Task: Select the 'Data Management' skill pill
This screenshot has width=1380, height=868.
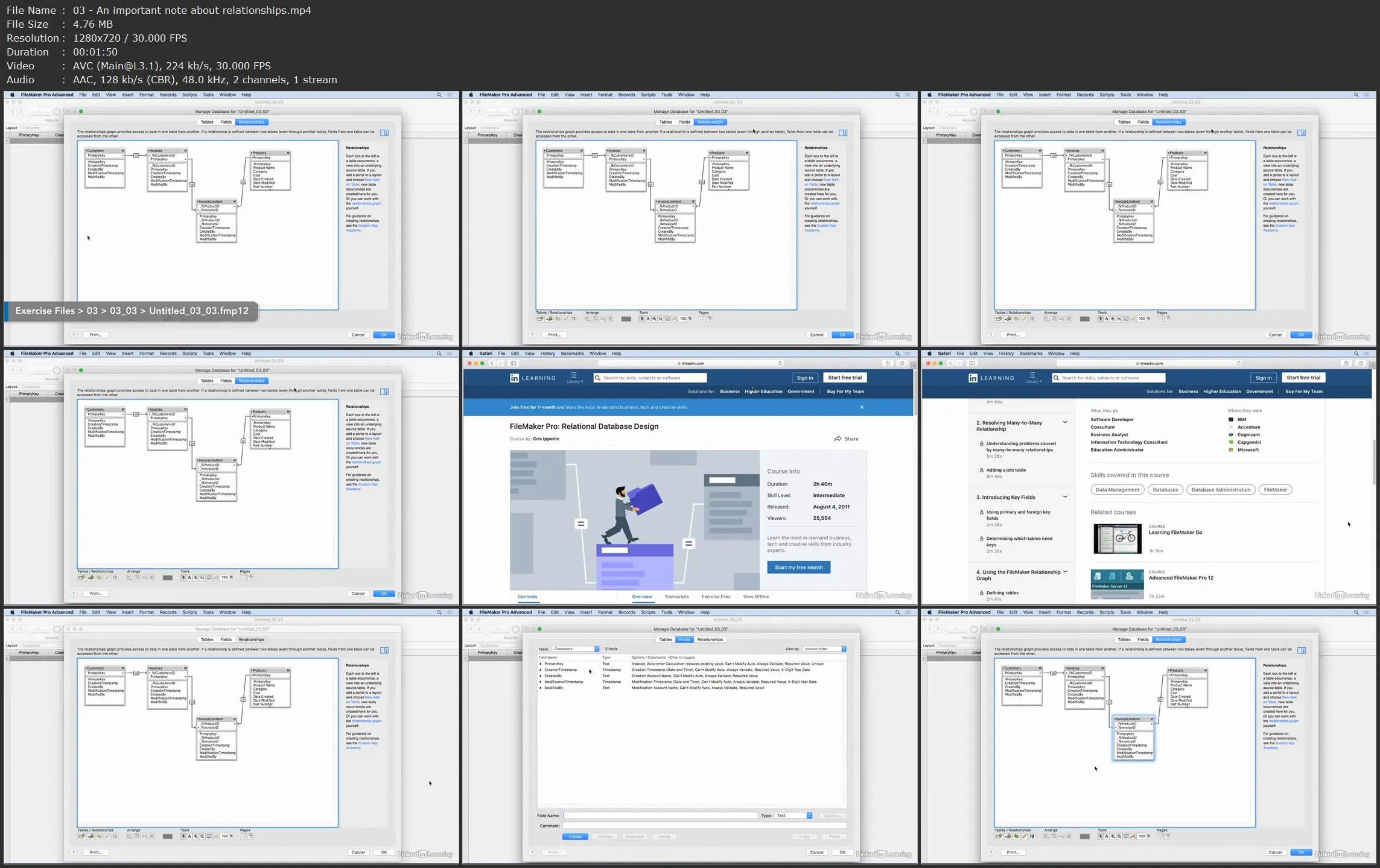Action: click(x=1117, y=490)
